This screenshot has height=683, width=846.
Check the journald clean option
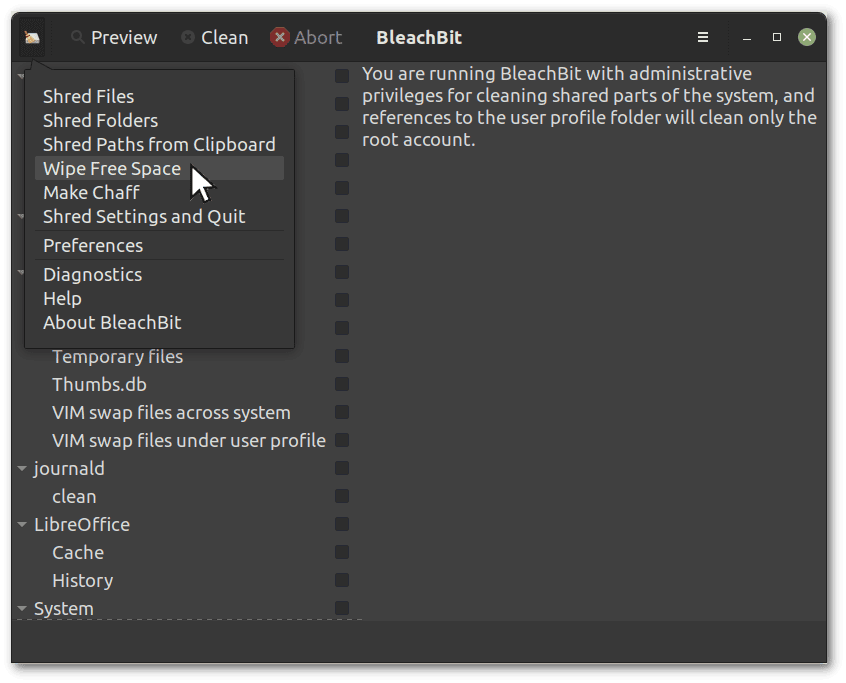pyautogui.click(x=344, y=496)
